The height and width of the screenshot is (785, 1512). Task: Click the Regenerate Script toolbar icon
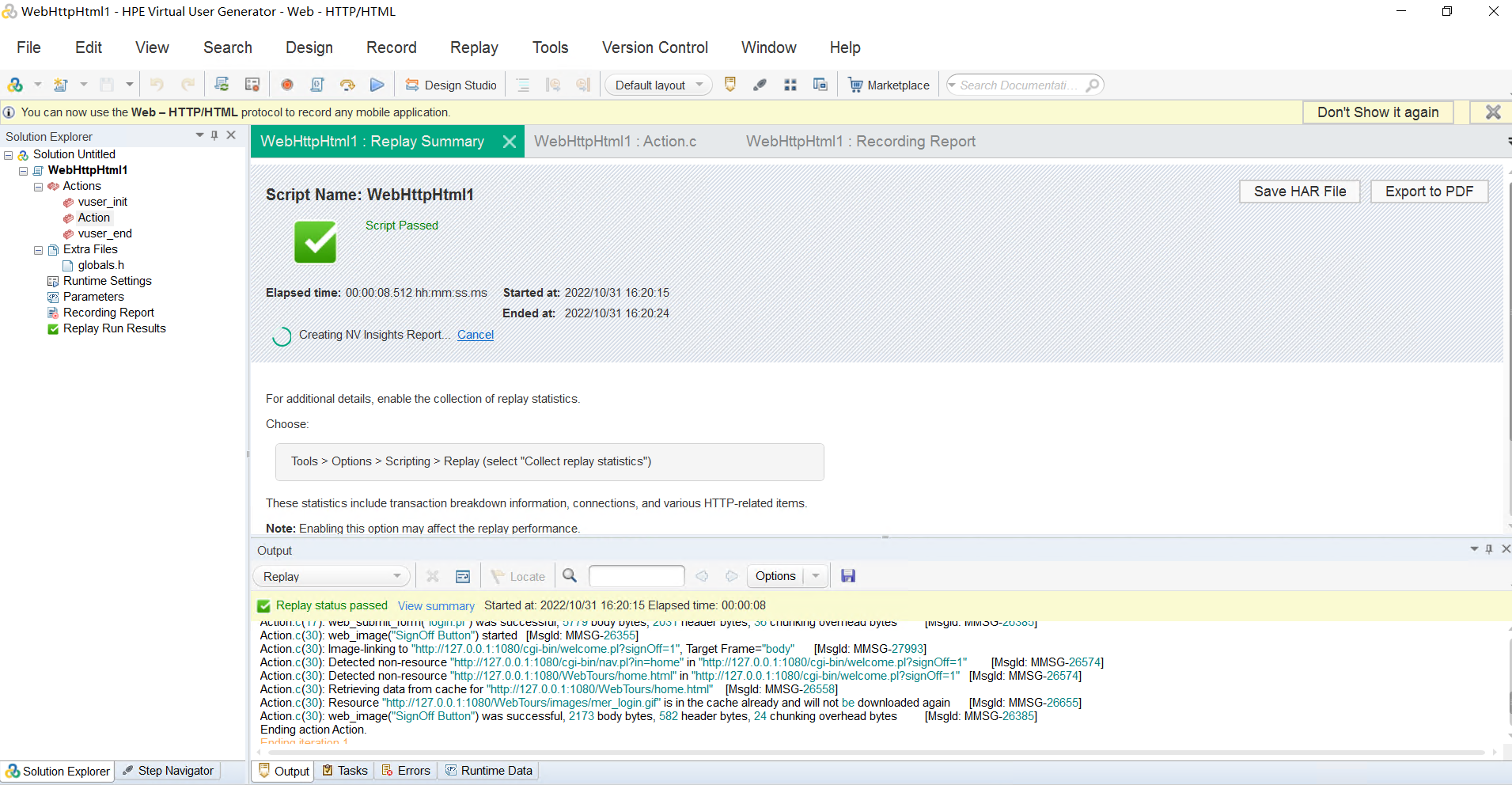222,85
